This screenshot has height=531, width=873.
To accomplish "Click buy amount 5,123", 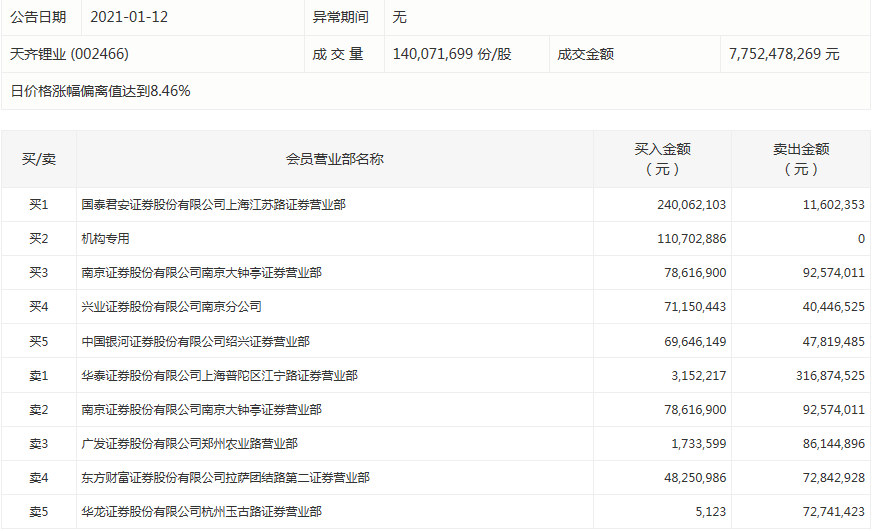I will coord(711,512).
